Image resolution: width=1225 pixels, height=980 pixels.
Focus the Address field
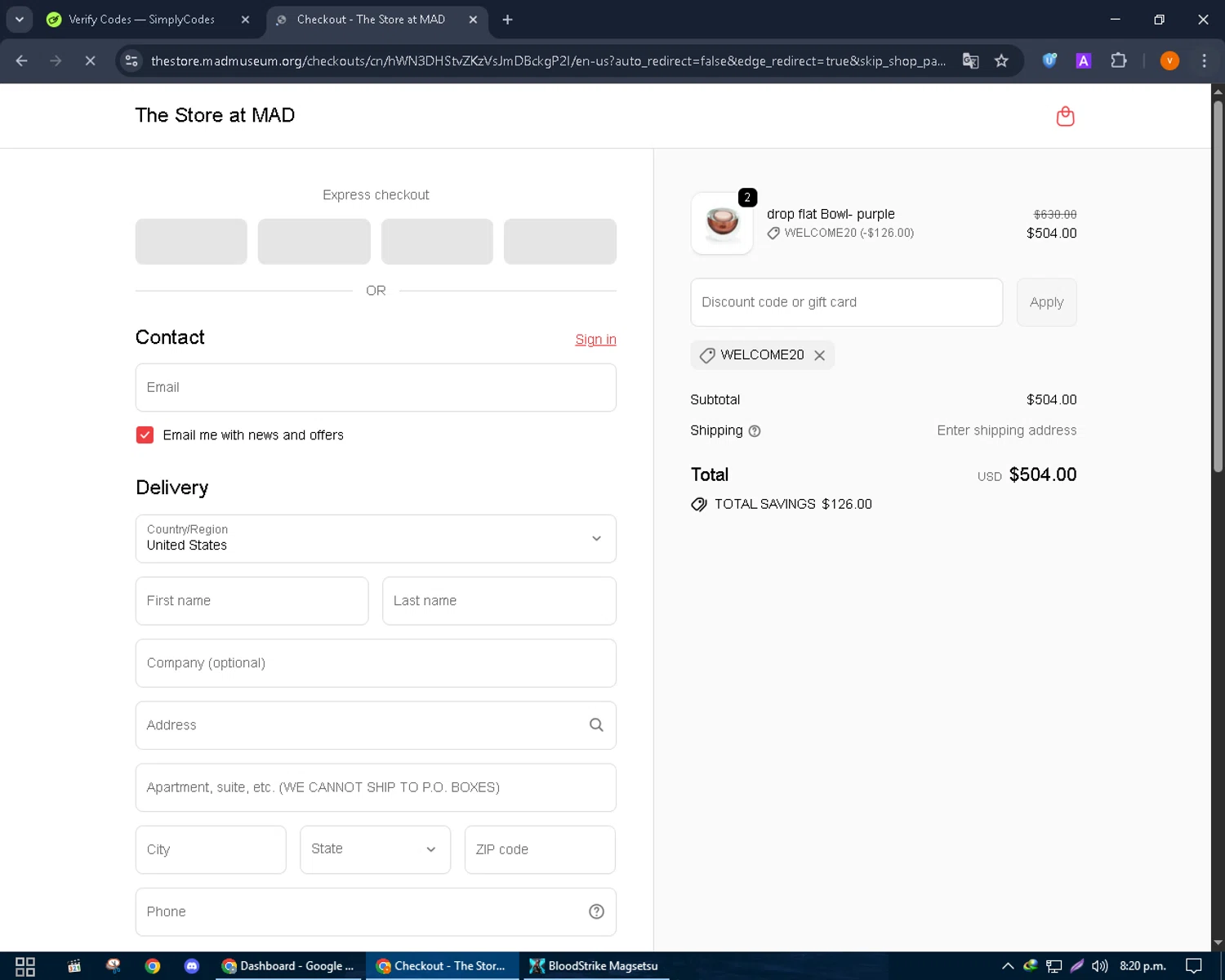point(376,725)
